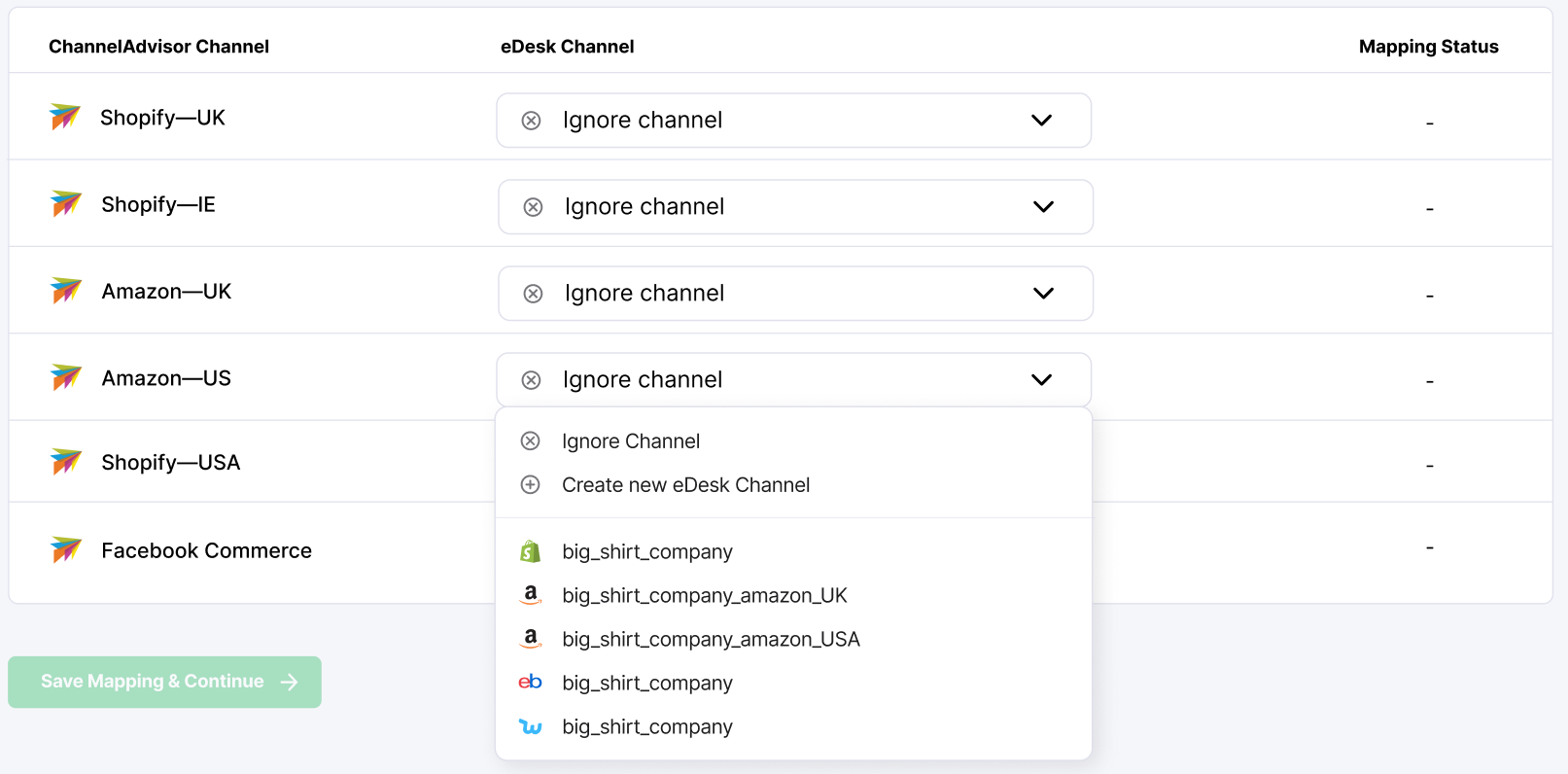Open the eDesk Channel dropdown for Shopify—UK

click(793, 121)
